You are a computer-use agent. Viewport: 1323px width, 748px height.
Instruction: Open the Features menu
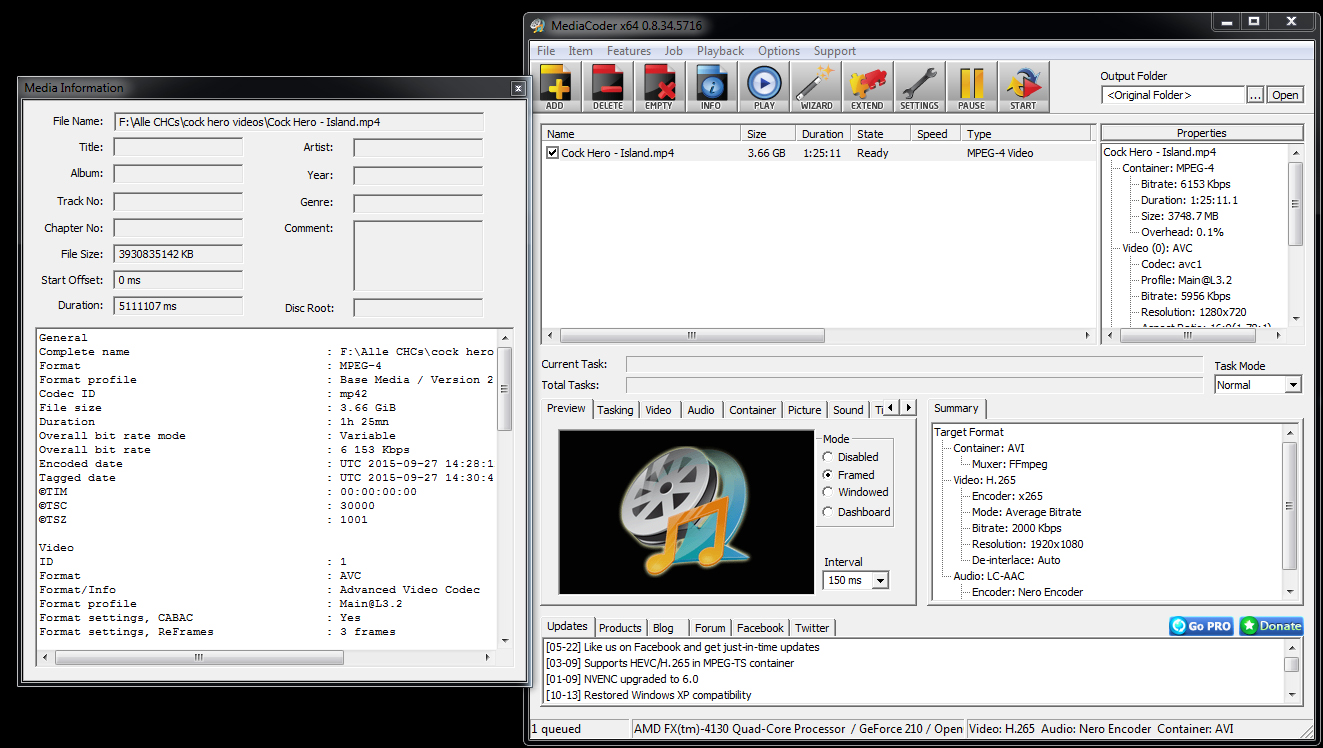coord(629,51)
